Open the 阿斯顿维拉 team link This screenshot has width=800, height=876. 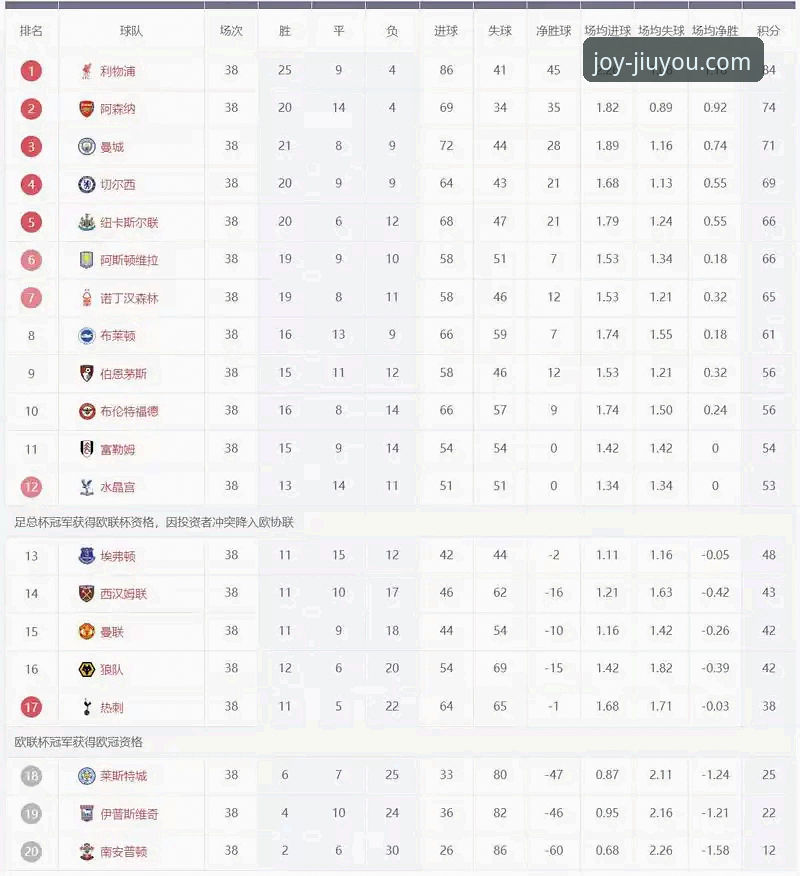pos(129,260)
